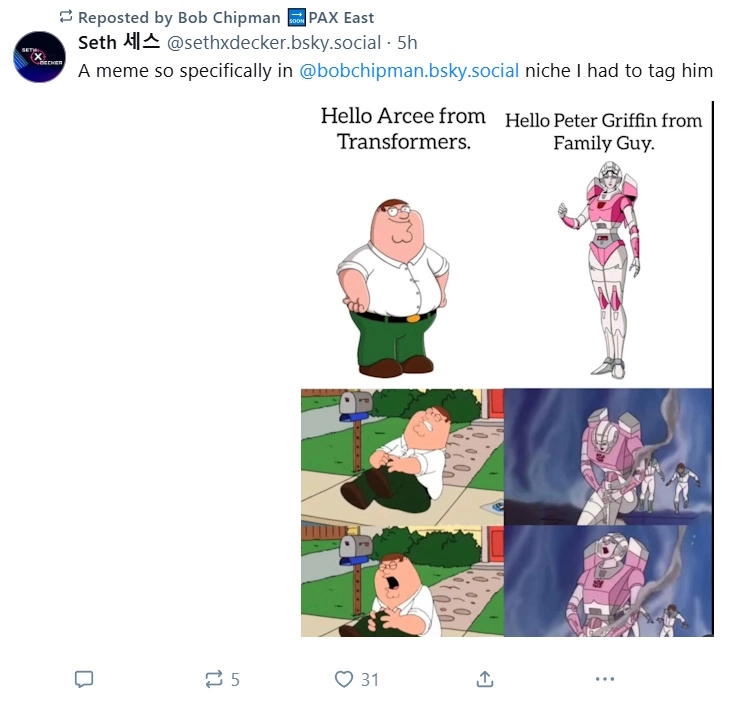Click the wounded Arcee bottom panel

point(608,581)
